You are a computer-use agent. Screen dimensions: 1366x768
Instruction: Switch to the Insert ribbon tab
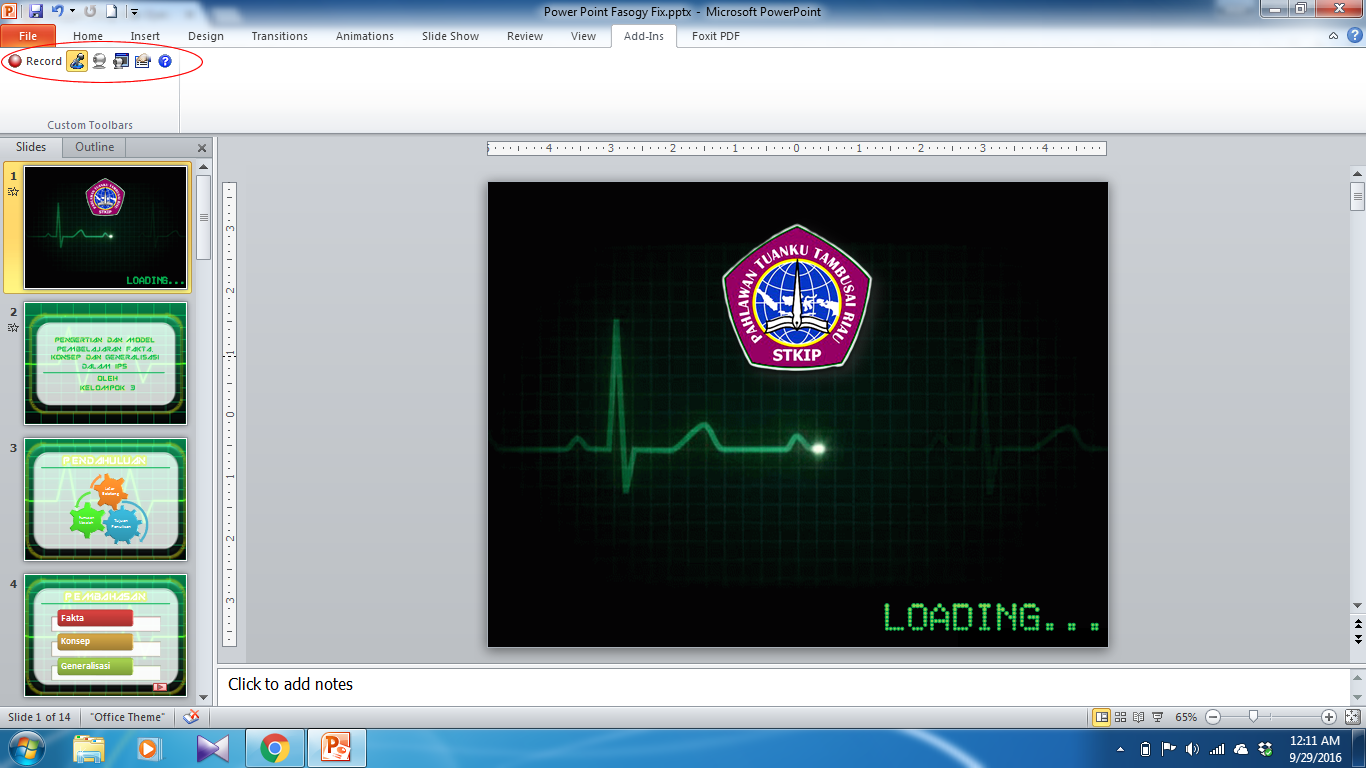(x=145, y=36)
